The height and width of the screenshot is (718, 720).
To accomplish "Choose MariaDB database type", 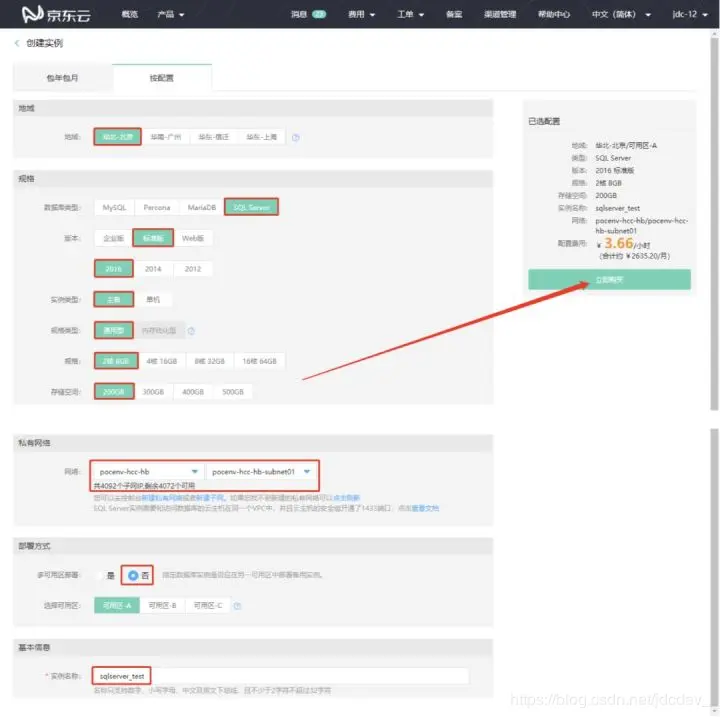I will point(202,208).
